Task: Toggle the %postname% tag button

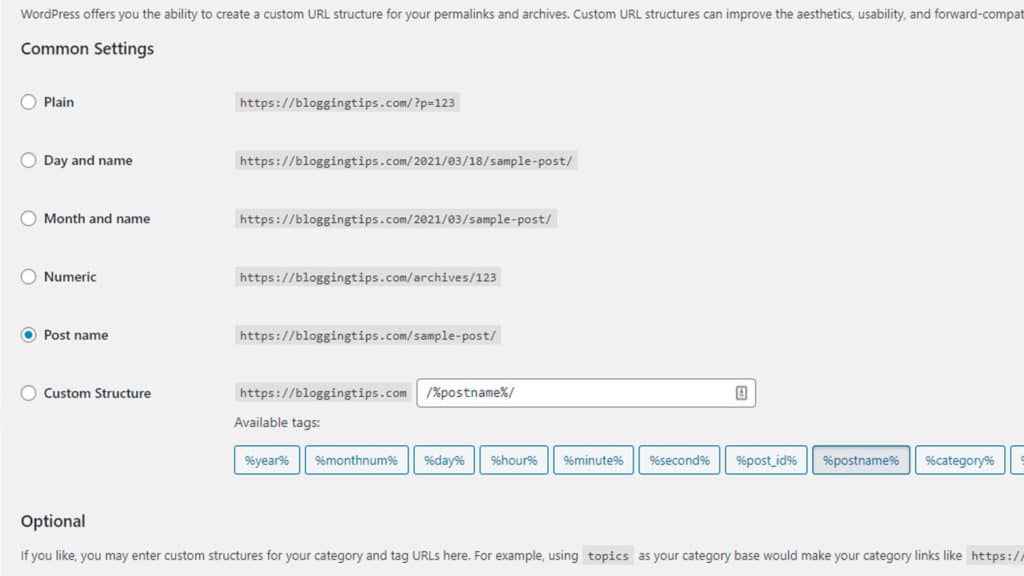Action: (861, 460)
